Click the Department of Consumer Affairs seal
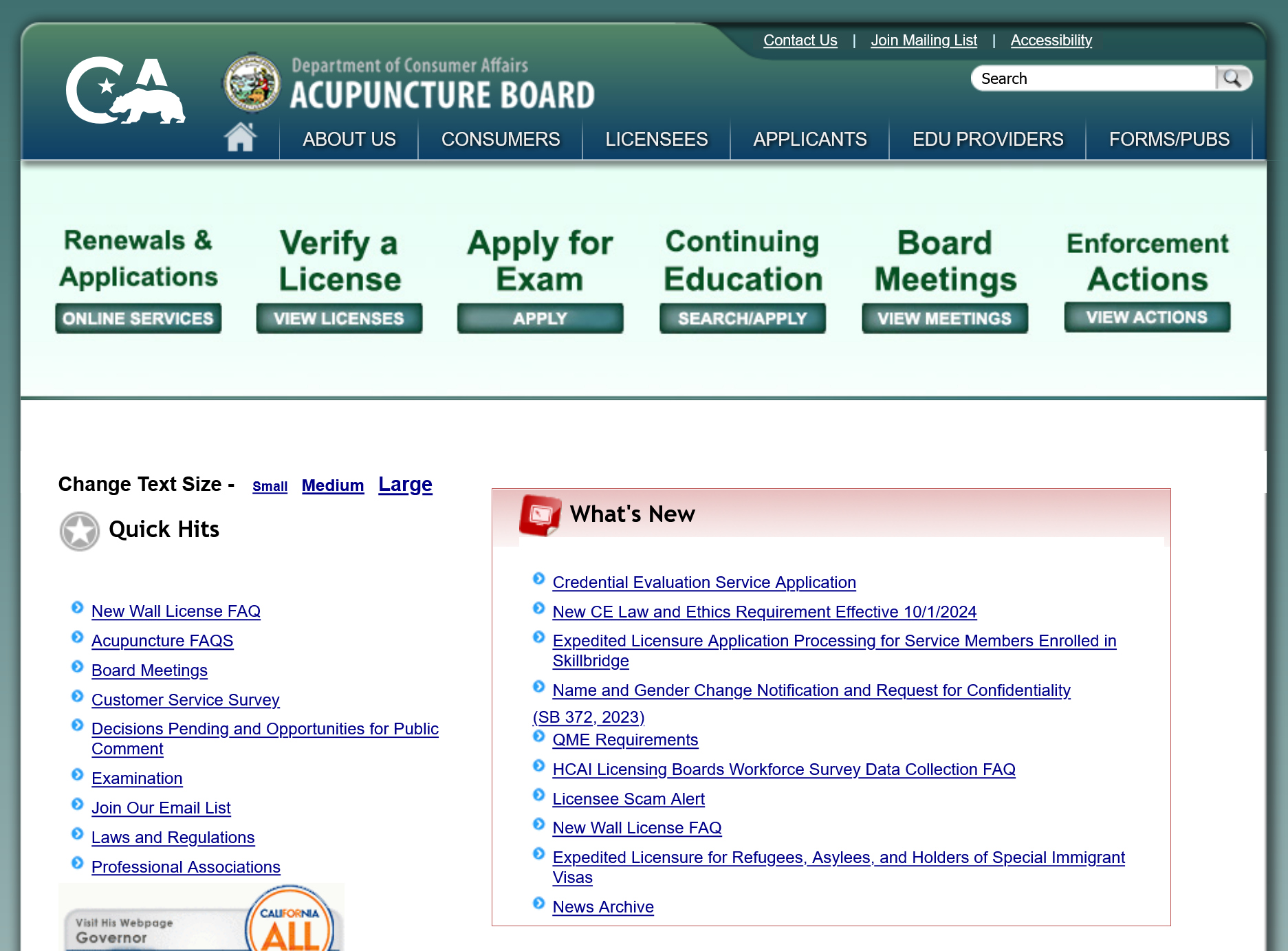1288x951 pixels. pos(252,83)
